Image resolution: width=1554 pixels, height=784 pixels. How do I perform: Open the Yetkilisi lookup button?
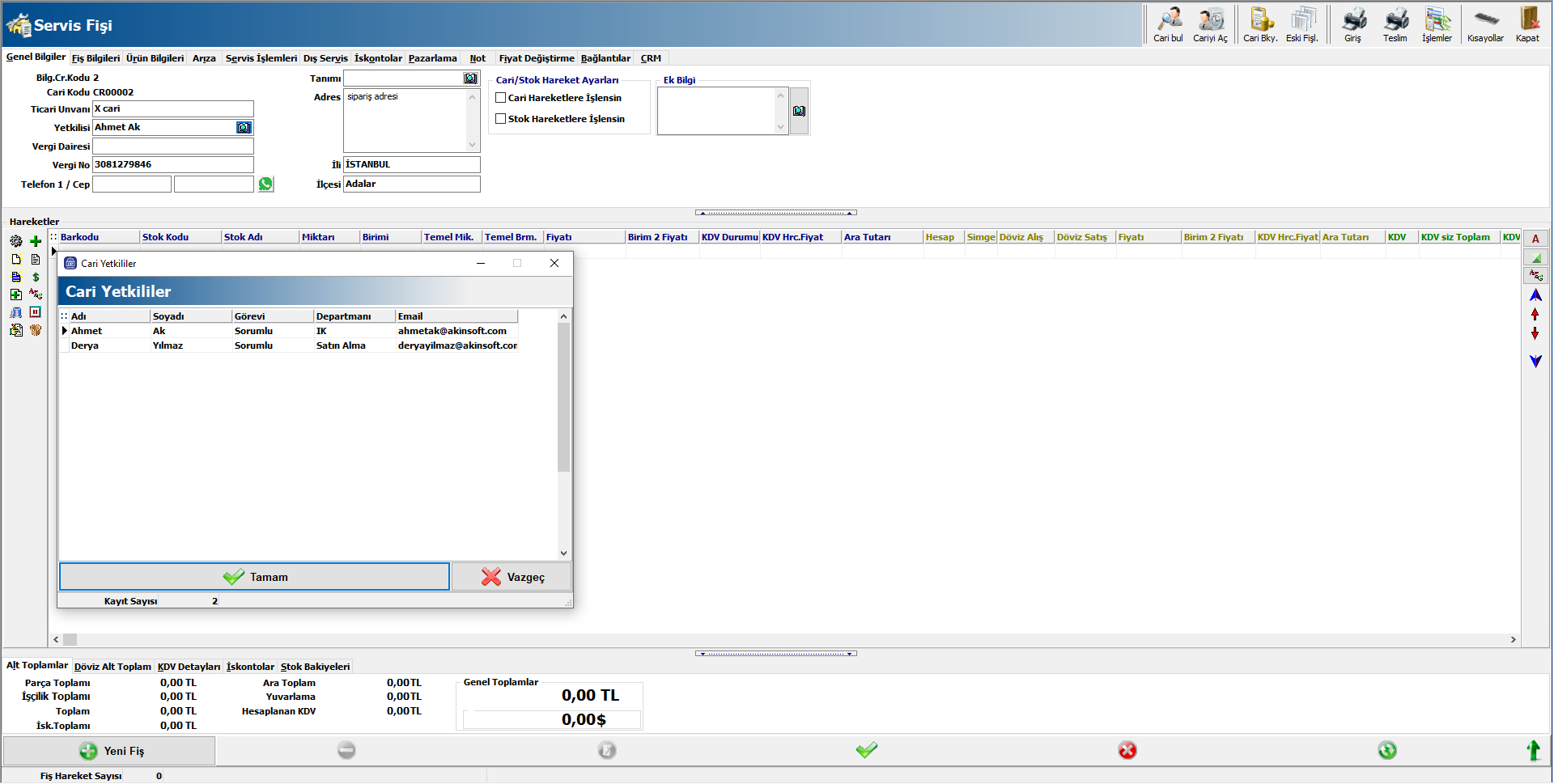(x=244, y=128)
